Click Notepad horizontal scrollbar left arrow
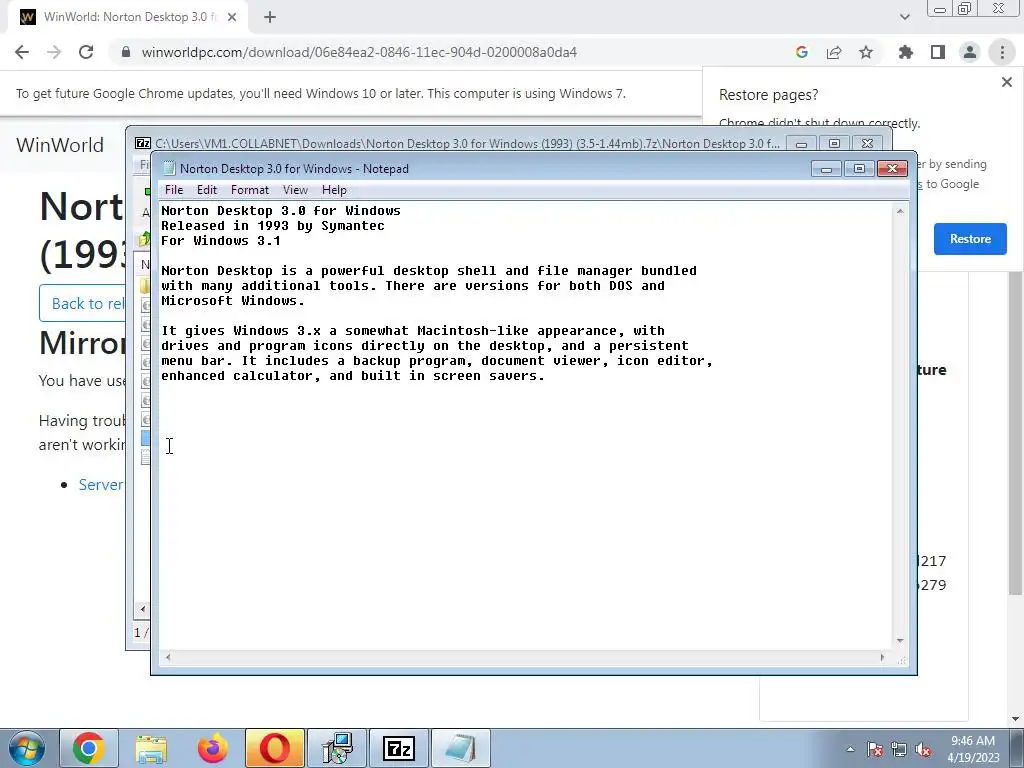Image resolution: width=1024 pixels, height=768 pixels. tap(168, 658)
